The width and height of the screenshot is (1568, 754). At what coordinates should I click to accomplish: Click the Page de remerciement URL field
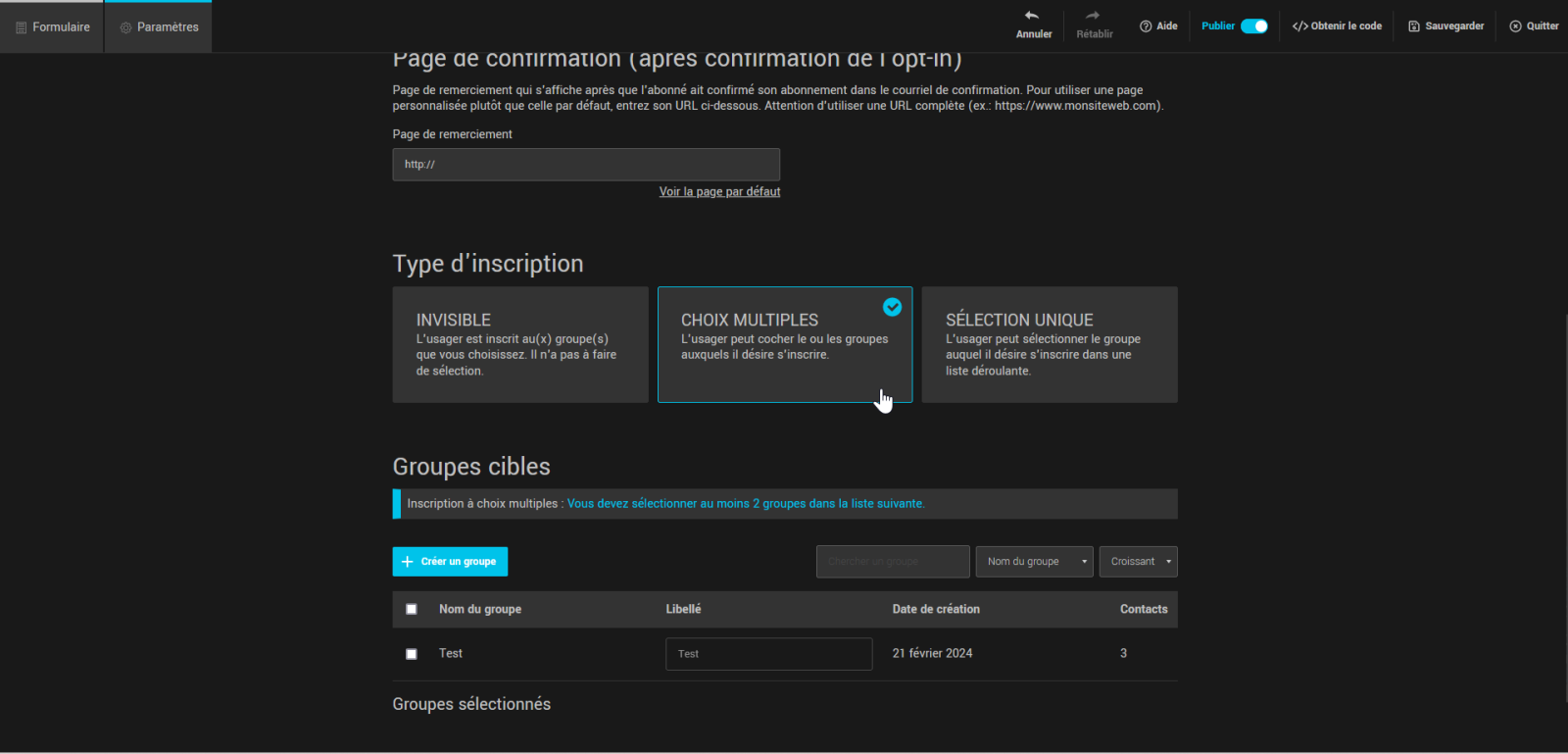click(586, 165)
